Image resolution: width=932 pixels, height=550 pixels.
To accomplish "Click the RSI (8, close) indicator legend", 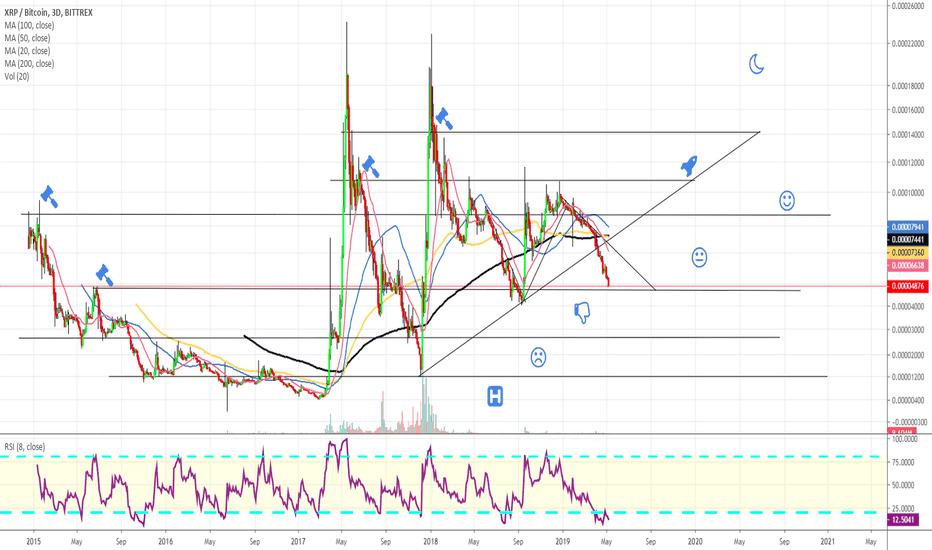I will click(x=25, y=447).
